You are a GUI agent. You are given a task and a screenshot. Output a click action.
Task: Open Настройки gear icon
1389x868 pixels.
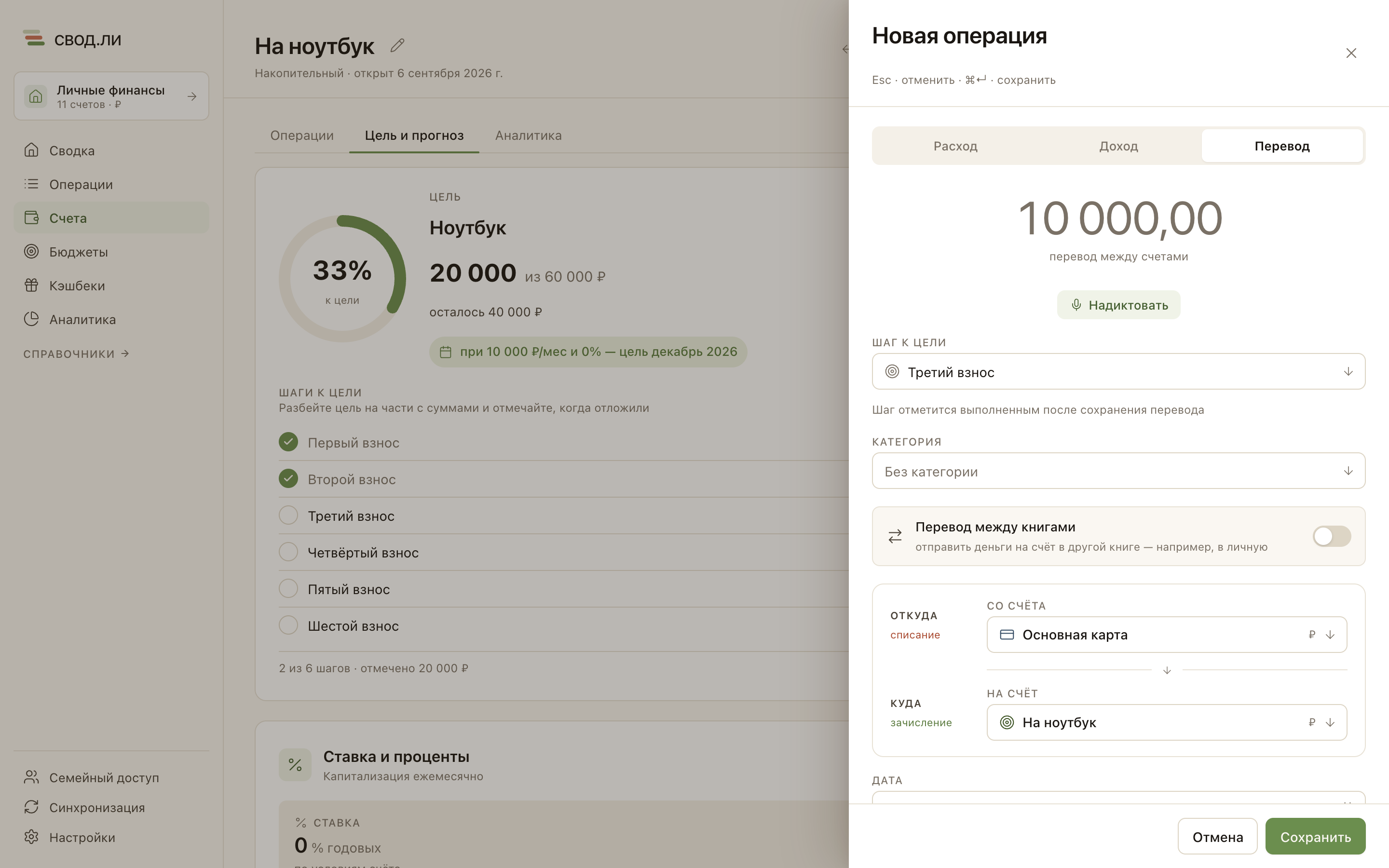tap(31, 837)
